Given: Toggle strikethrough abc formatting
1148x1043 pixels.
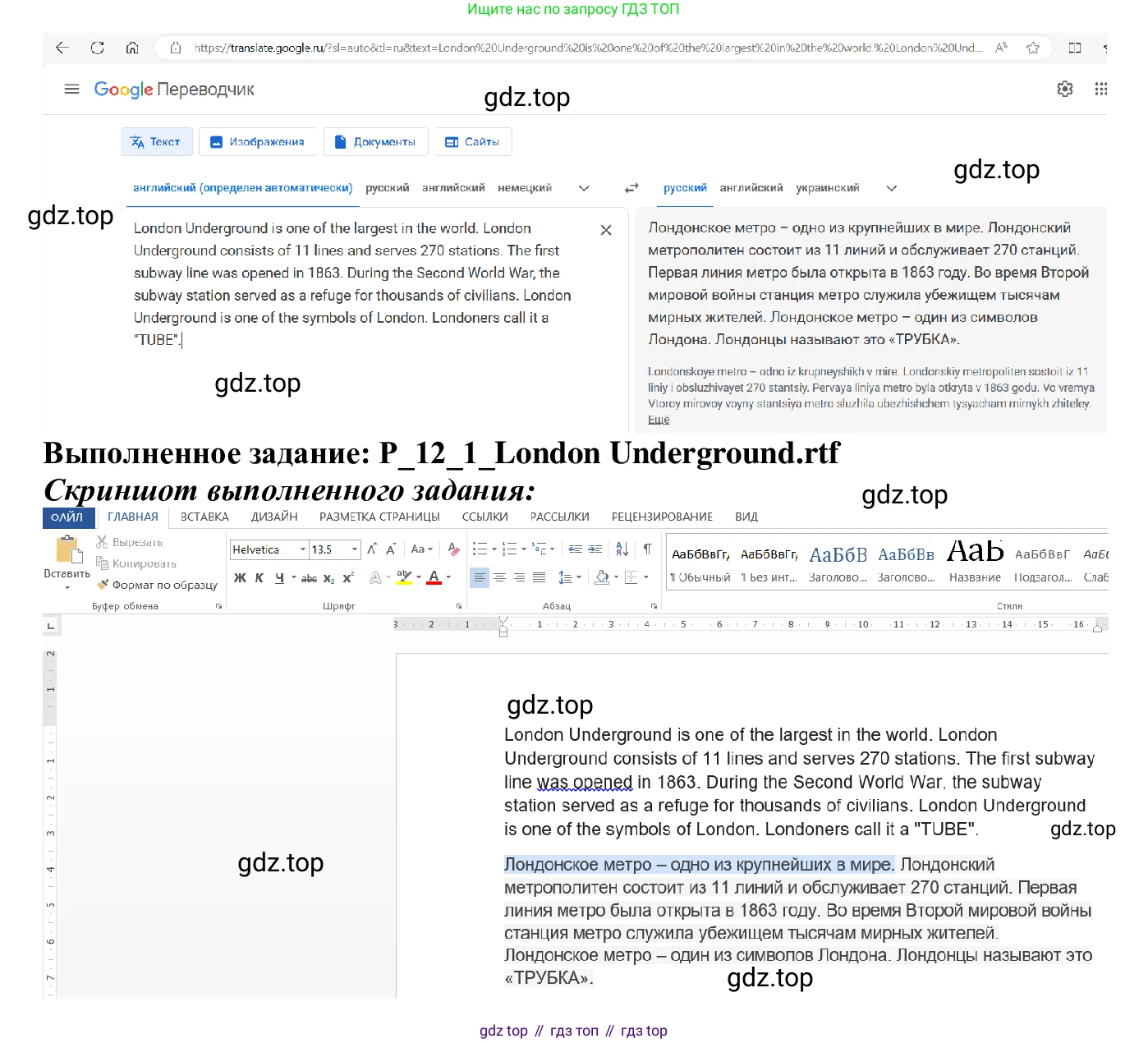Looking at the screenshot, I should click(309, 578).
